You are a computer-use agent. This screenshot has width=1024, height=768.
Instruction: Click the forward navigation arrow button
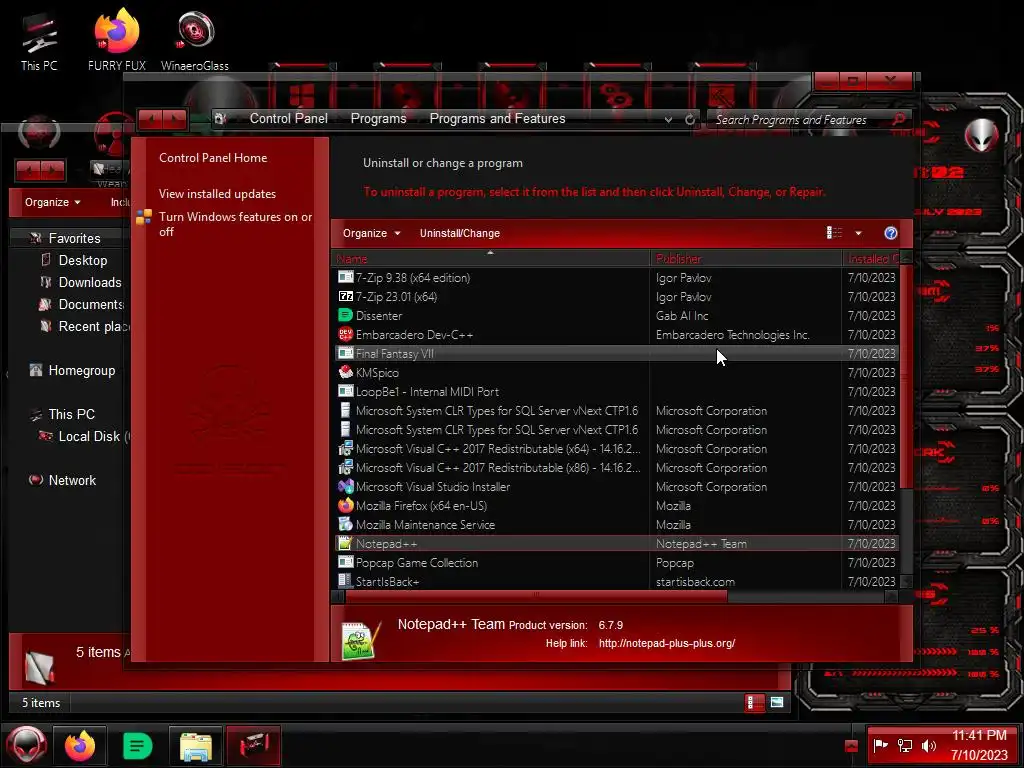tap(175, 120)
